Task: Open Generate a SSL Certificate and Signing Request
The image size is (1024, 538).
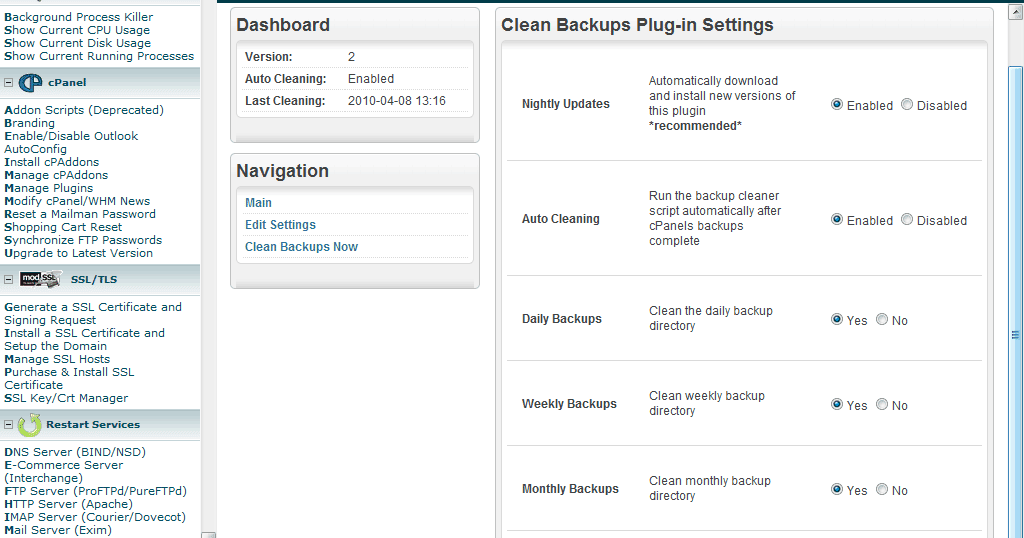Action: coord(93,314)
